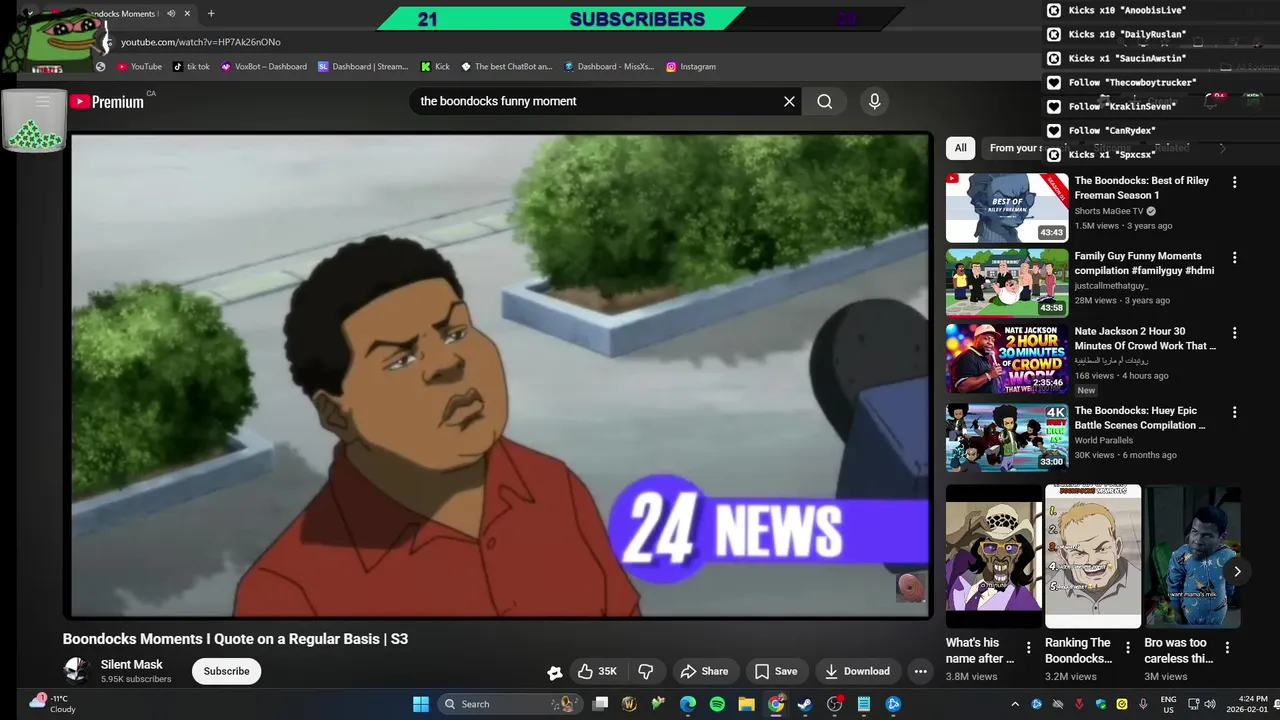
Task: Open Silent Mask channel avatar
Action: click(x=77, y=671)
